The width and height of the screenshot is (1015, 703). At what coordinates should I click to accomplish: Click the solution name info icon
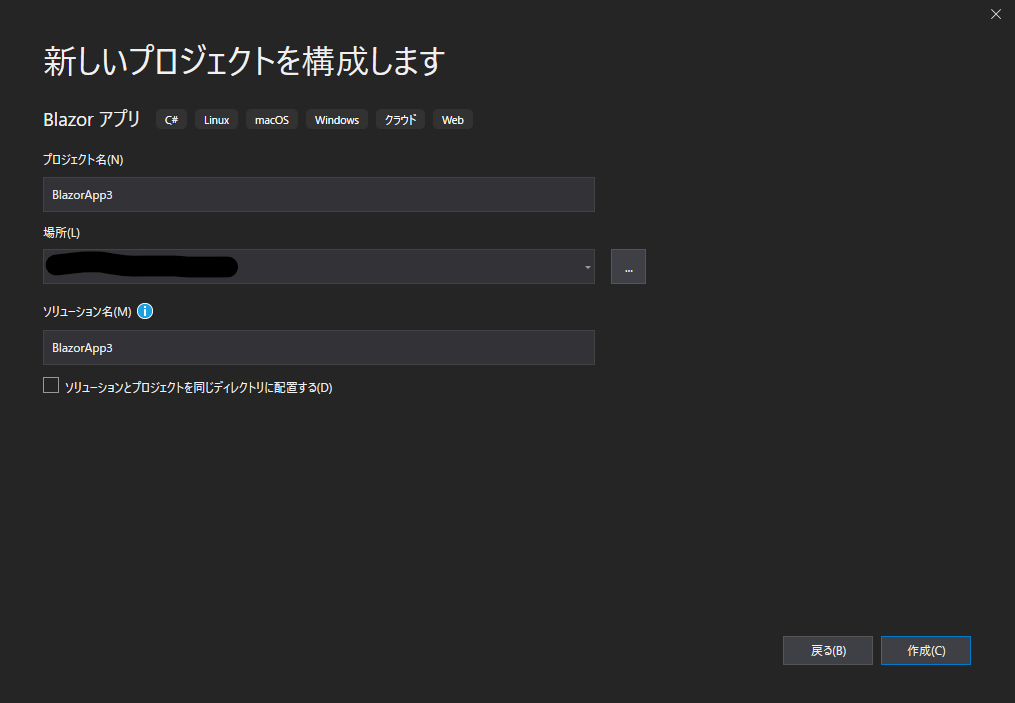click(x=145, y=311)
